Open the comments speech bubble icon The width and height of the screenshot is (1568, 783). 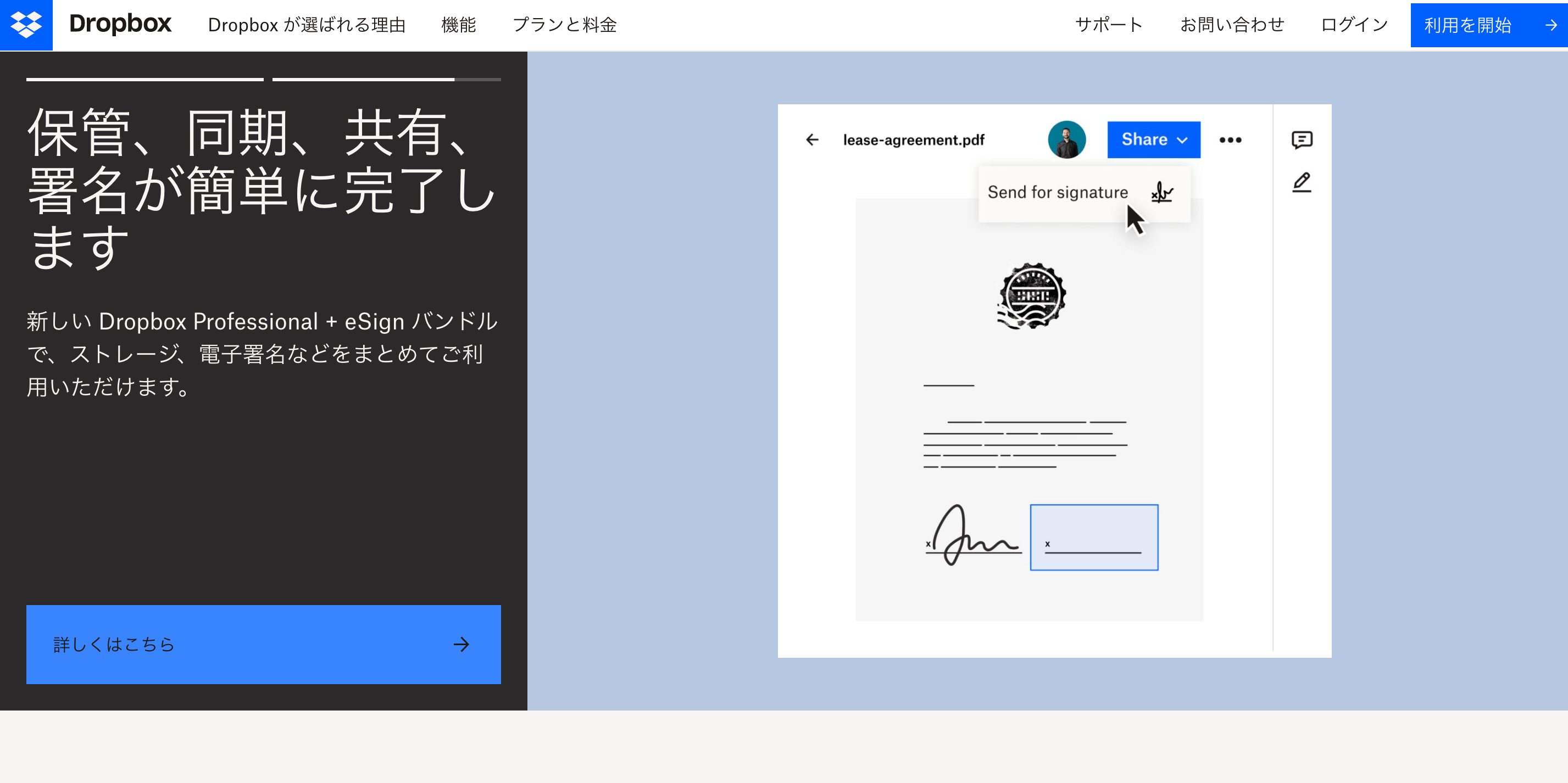point(1302,140)
